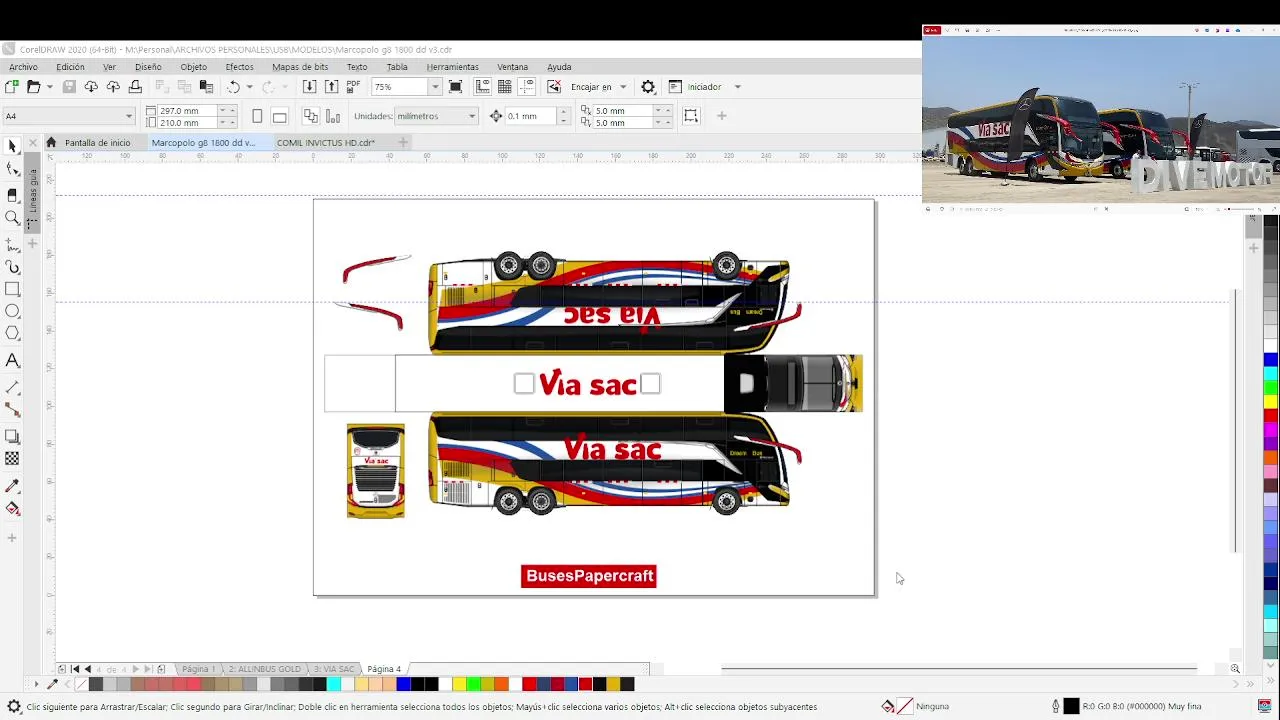Click the BusesPapercraft logo on canvas
Image resolution: width=1280 pixels, height=720 pixels.
[x=589, y=576]
